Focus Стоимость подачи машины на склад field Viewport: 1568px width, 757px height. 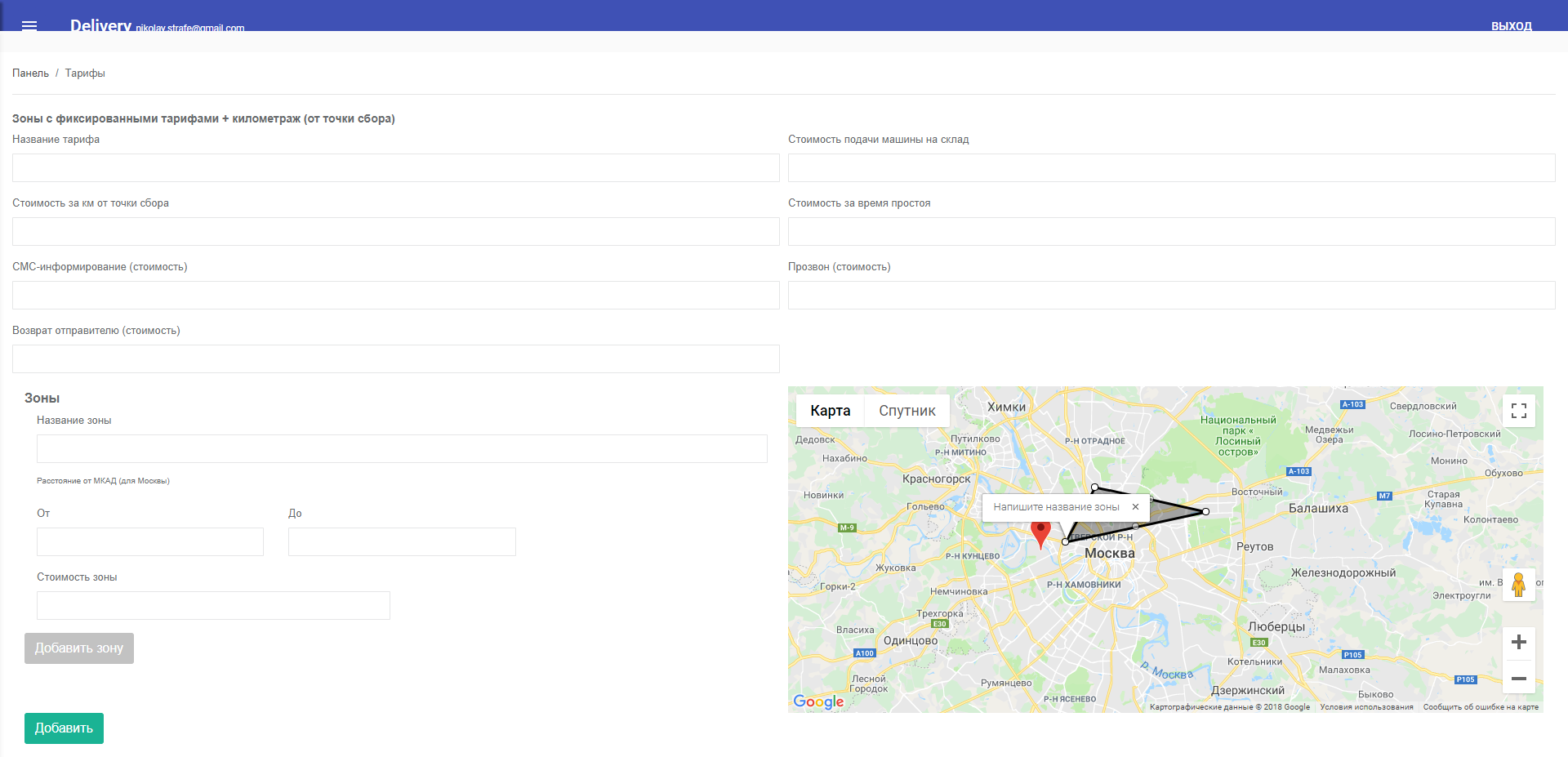click(x=1172, y=167)
